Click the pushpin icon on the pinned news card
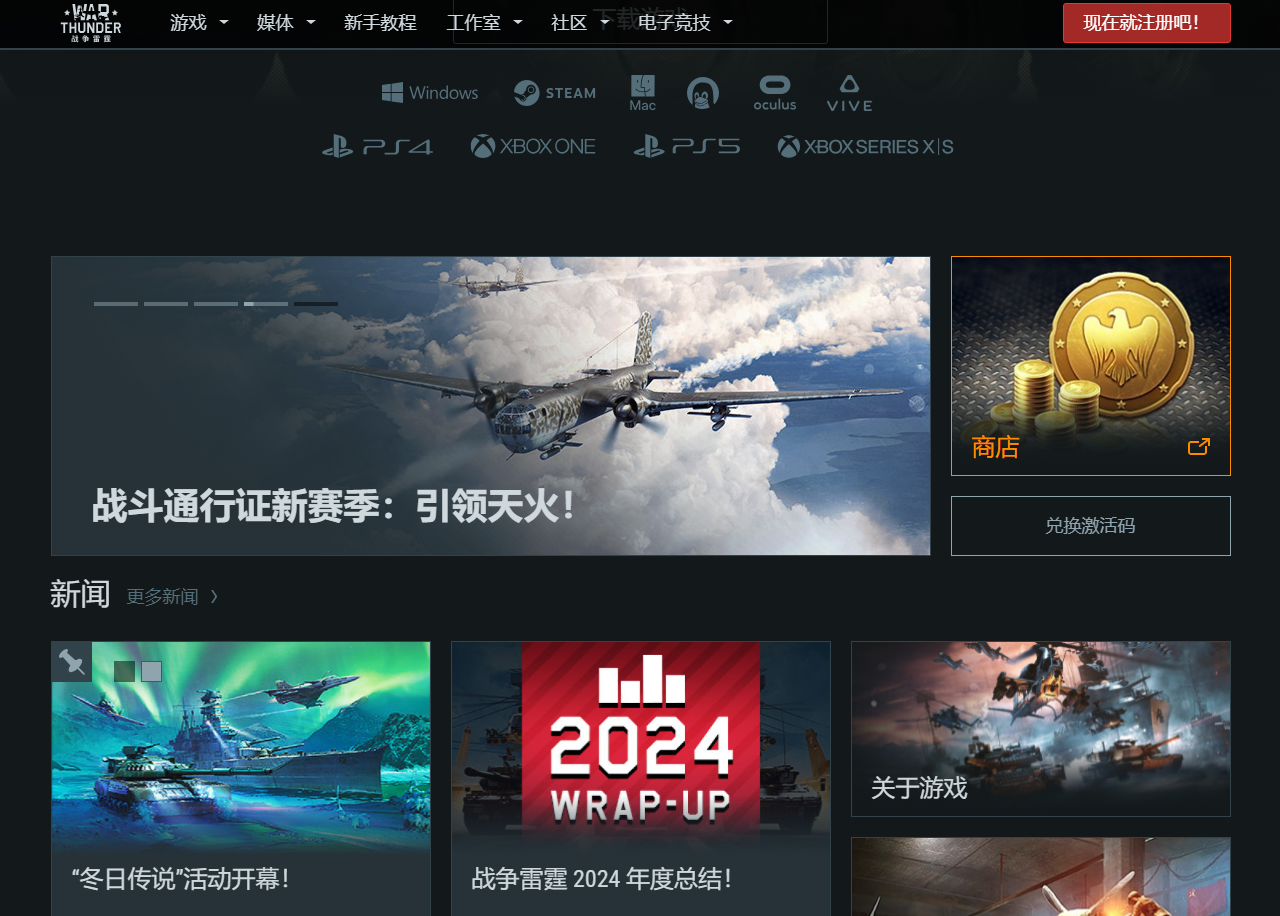The width and height of the screenshot is (1280, 916). click(x=71, y=662)
